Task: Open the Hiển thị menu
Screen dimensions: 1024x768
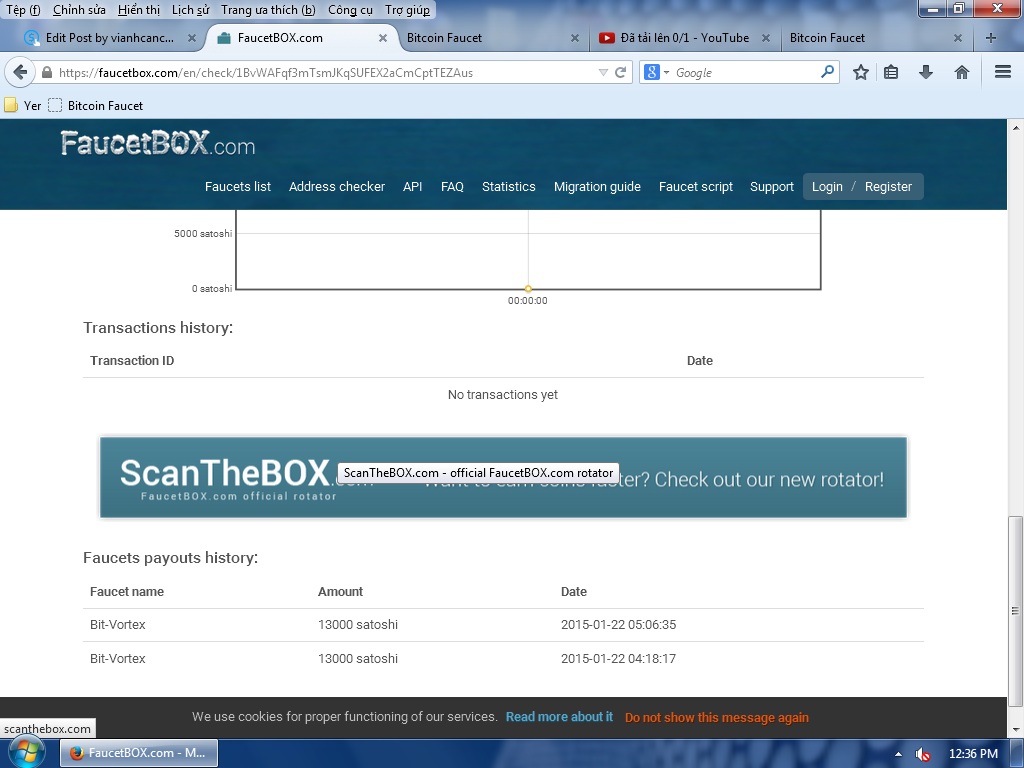Action: click(x=138, y=10)
